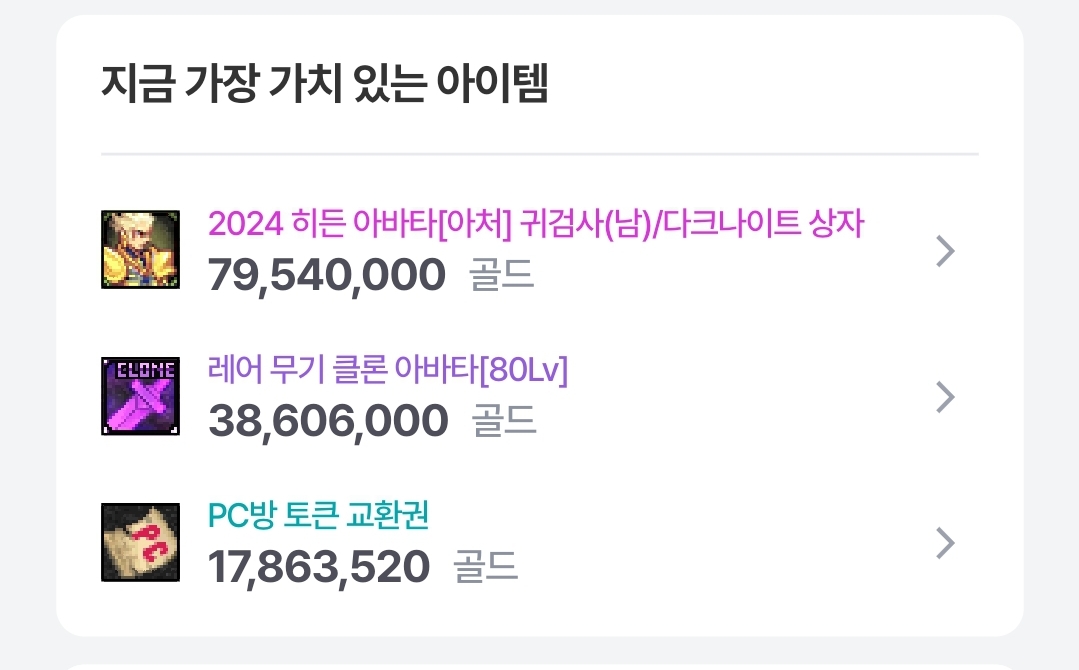Click the partially visible card at the bottom edge
1079x670 pixels.
point(540,667)
